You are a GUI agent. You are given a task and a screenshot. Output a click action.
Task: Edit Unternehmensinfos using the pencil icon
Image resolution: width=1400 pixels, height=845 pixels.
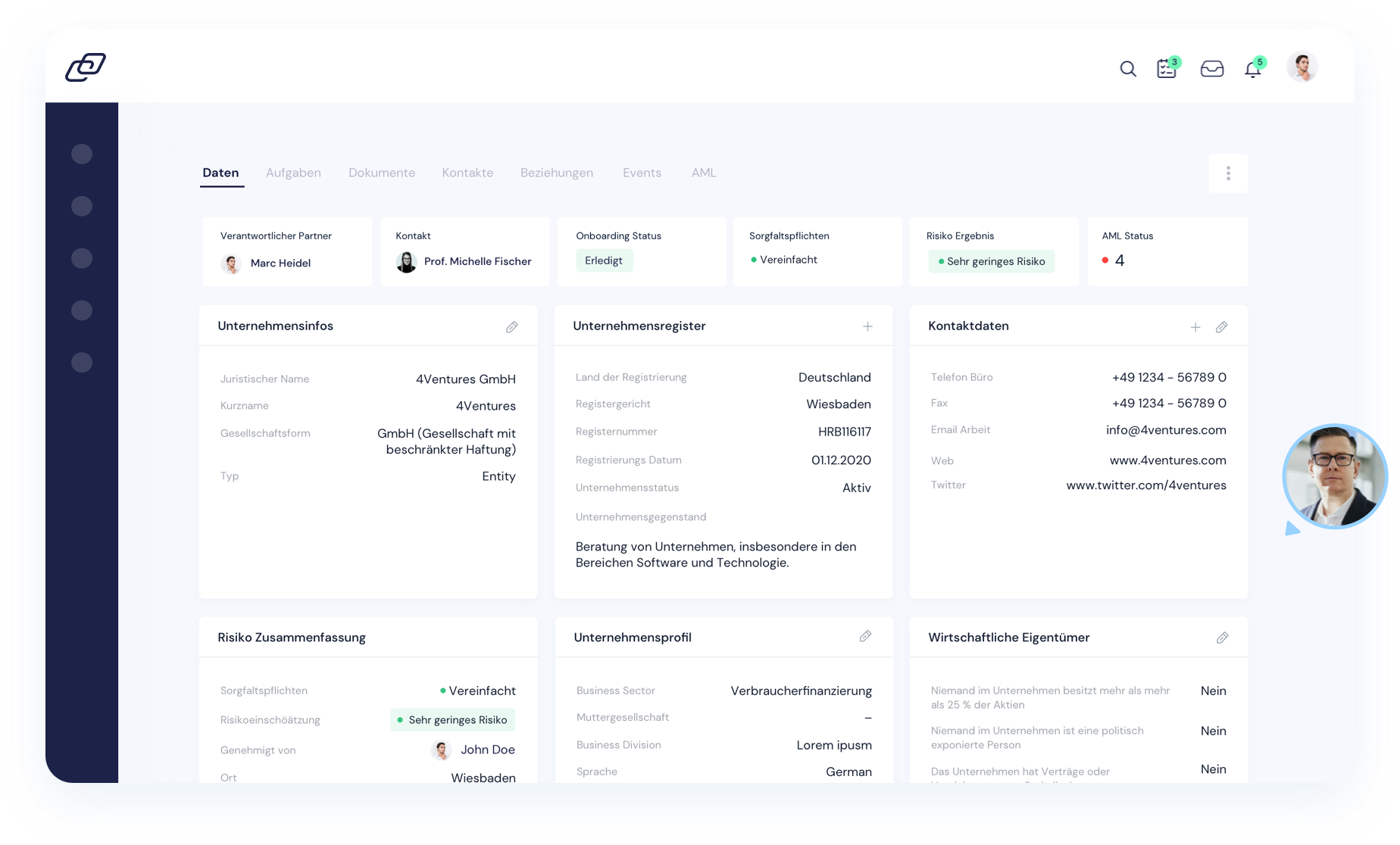pos(512,326)
